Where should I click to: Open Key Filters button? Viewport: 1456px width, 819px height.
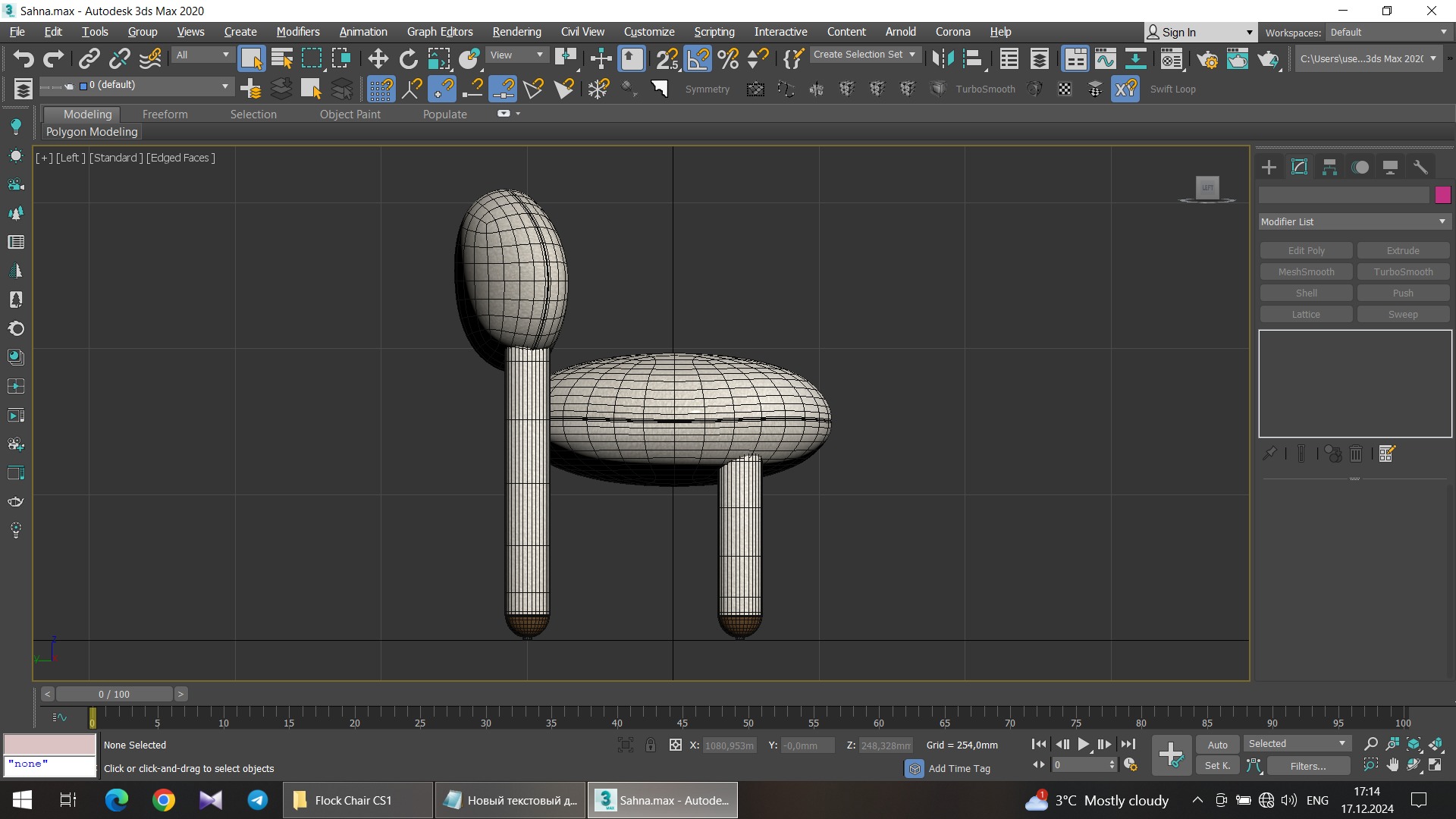(x=1308, y=766)
